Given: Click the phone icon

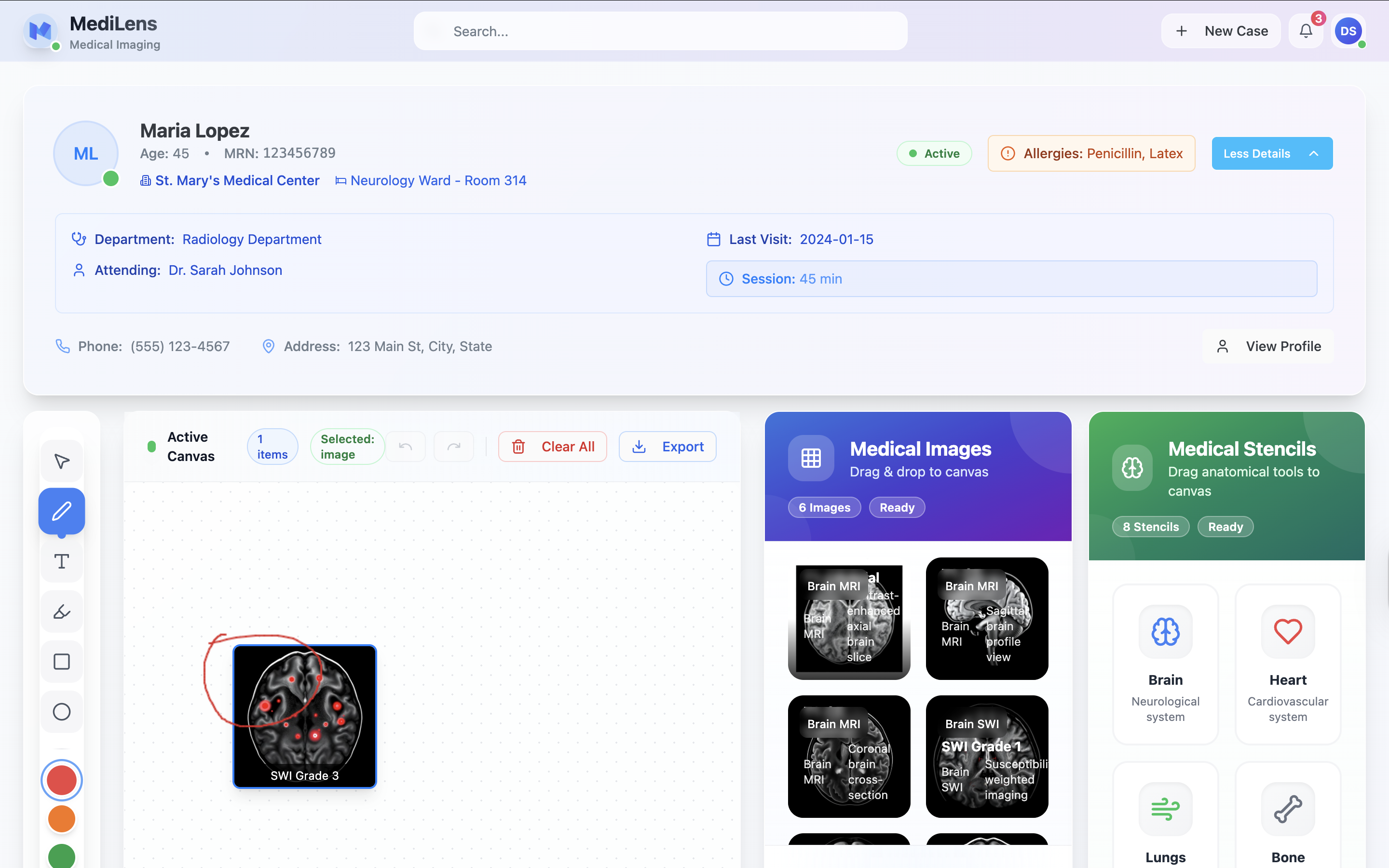Looking at the screenshot, I should click(x=63, y=346).
